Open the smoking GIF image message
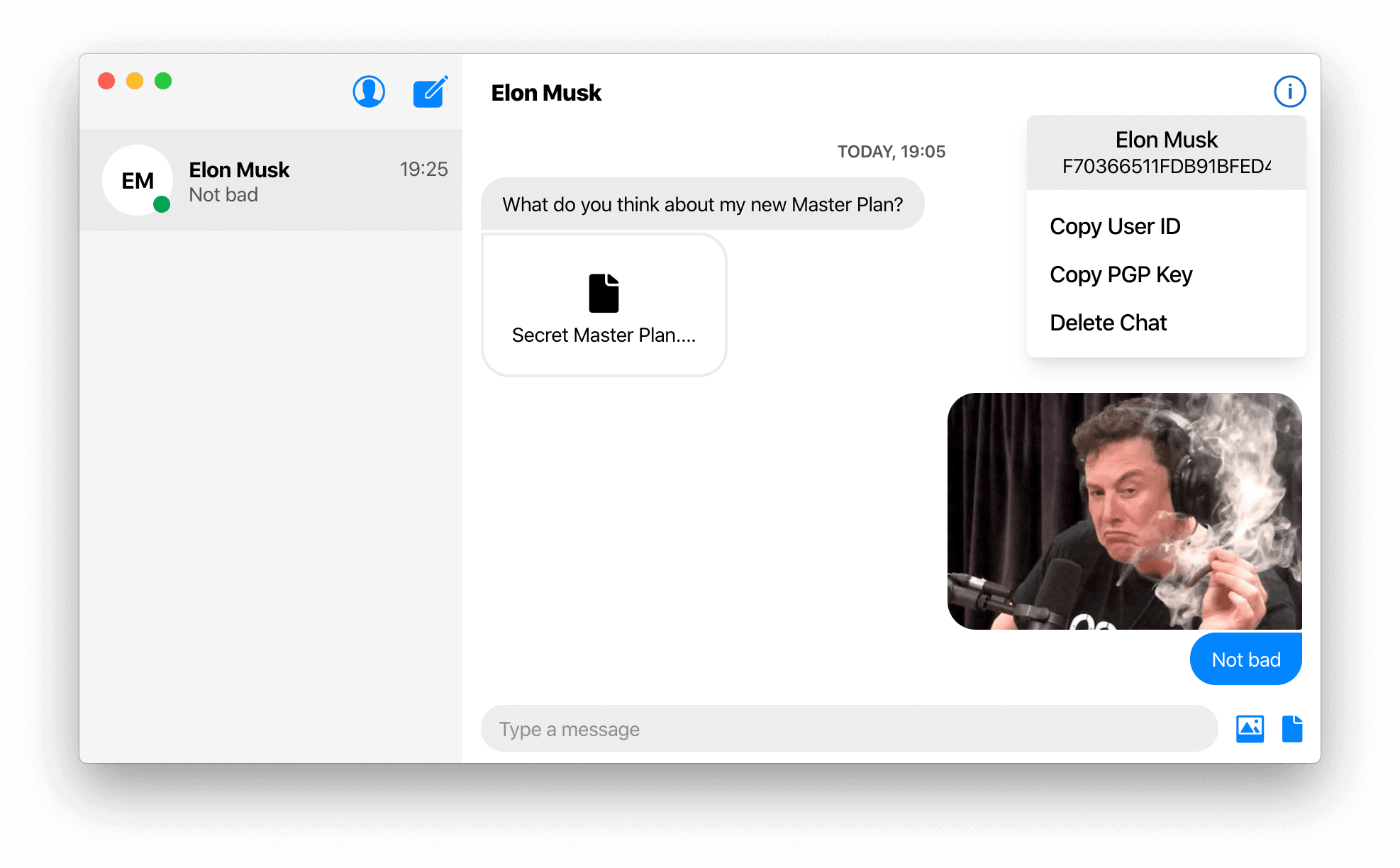 [x=1124, y=511]
